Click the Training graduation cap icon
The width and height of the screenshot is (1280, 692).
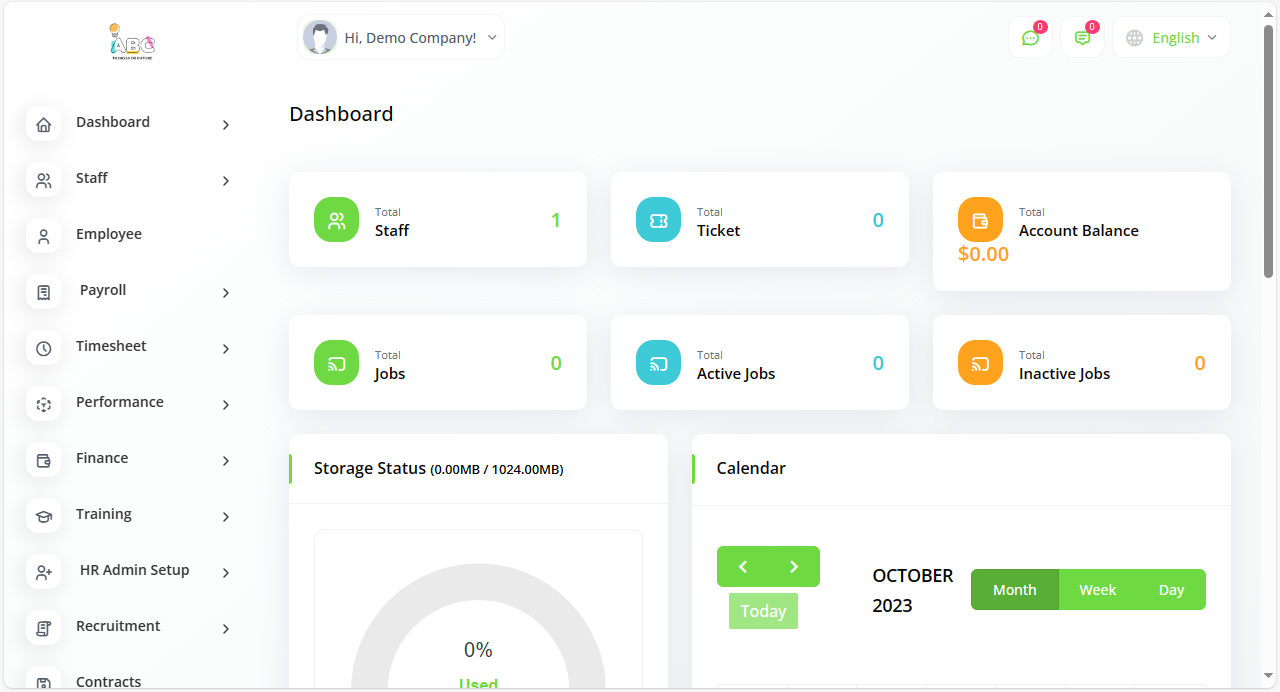pos(43,516)
